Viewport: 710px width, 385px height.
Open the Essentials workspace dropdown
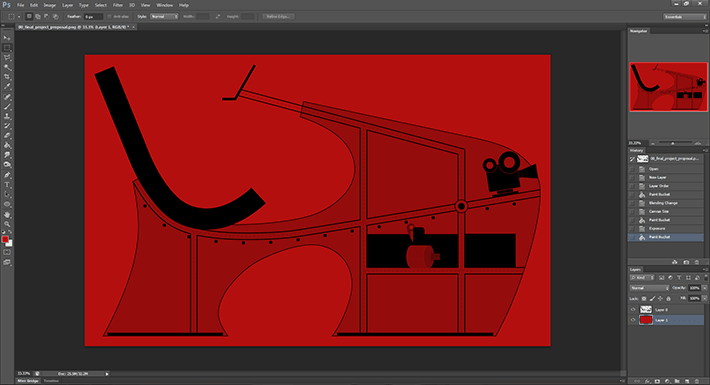[685, 17]
